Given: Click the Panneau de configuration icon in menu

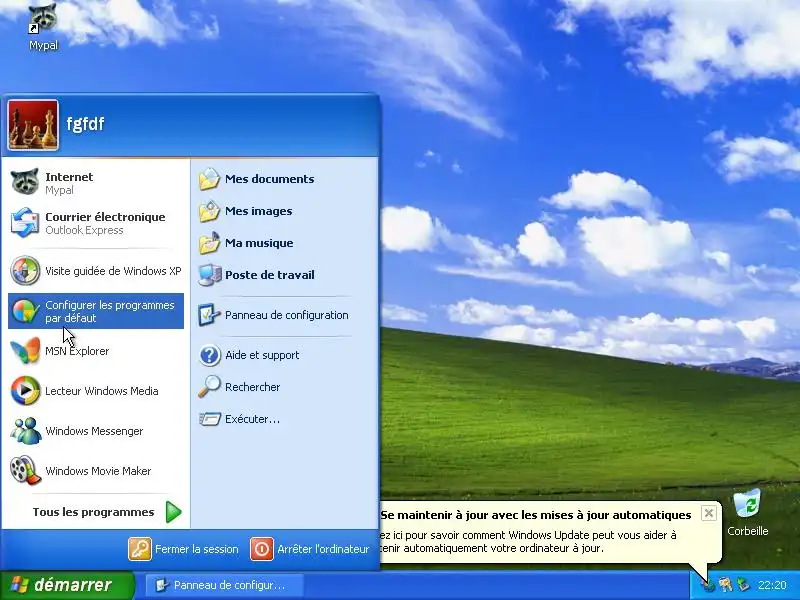Looking at the screenshot, I should [209, 315].
